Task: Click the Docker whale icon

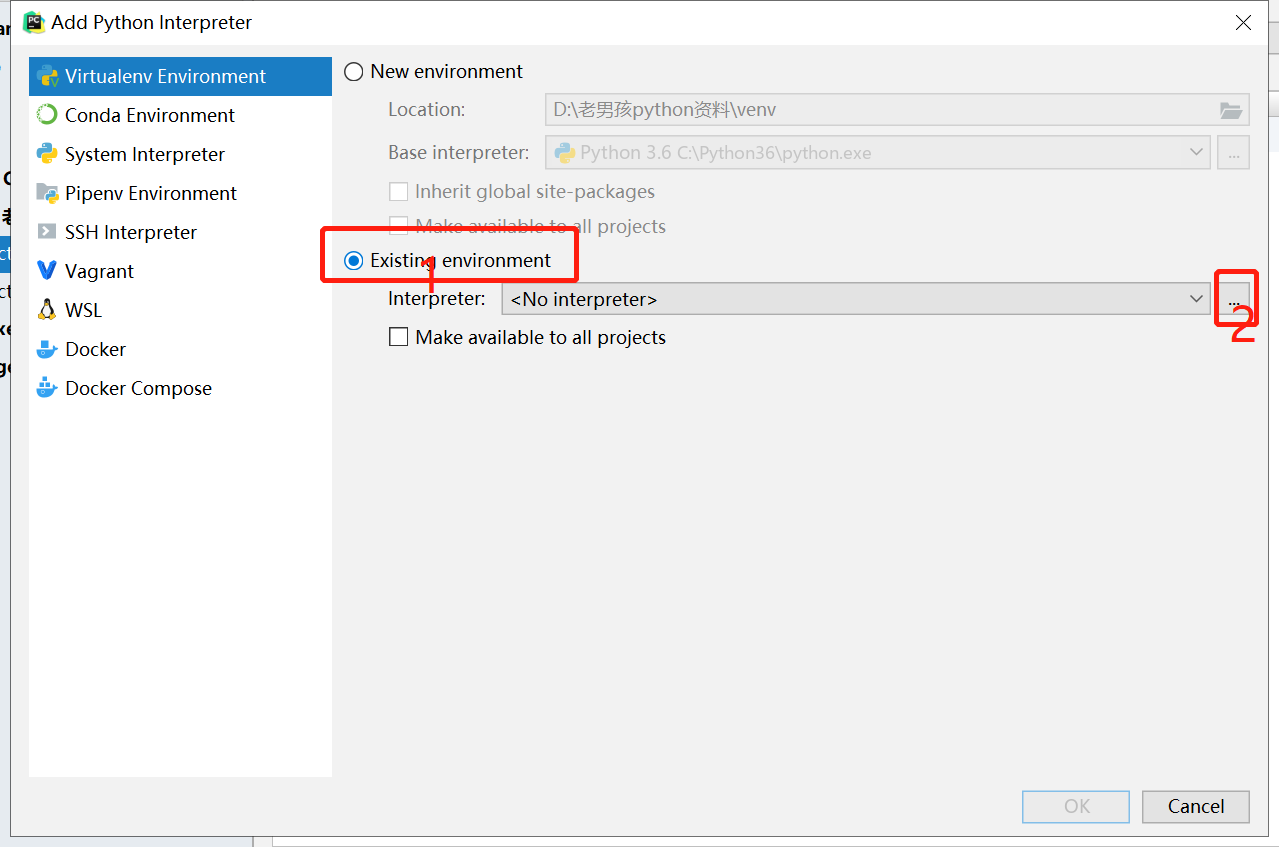Action: coord(47,349)
